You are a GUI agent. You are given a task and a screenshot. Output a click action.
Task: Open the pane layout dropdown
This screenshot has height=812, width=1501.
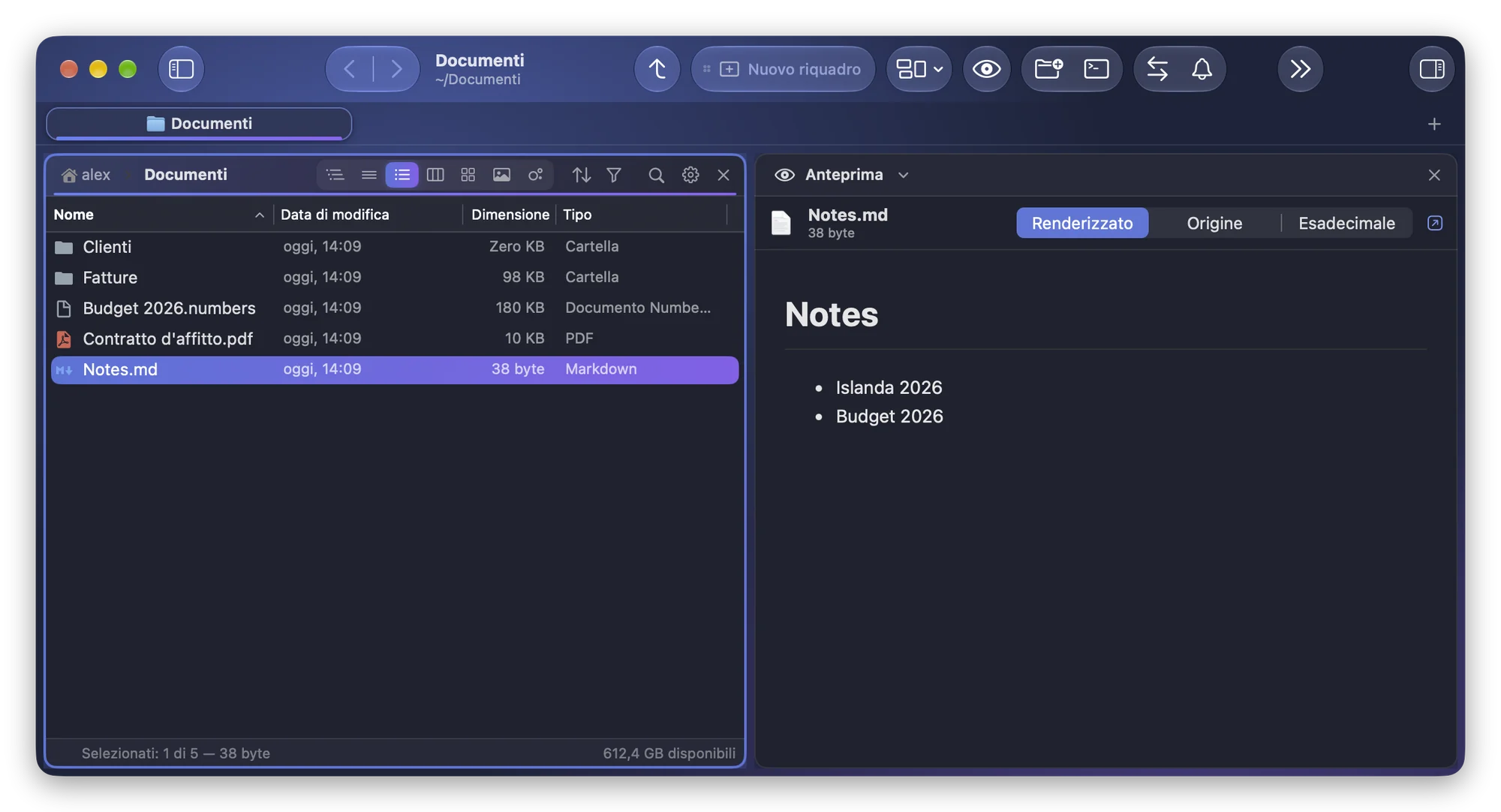tap(919, 69)
